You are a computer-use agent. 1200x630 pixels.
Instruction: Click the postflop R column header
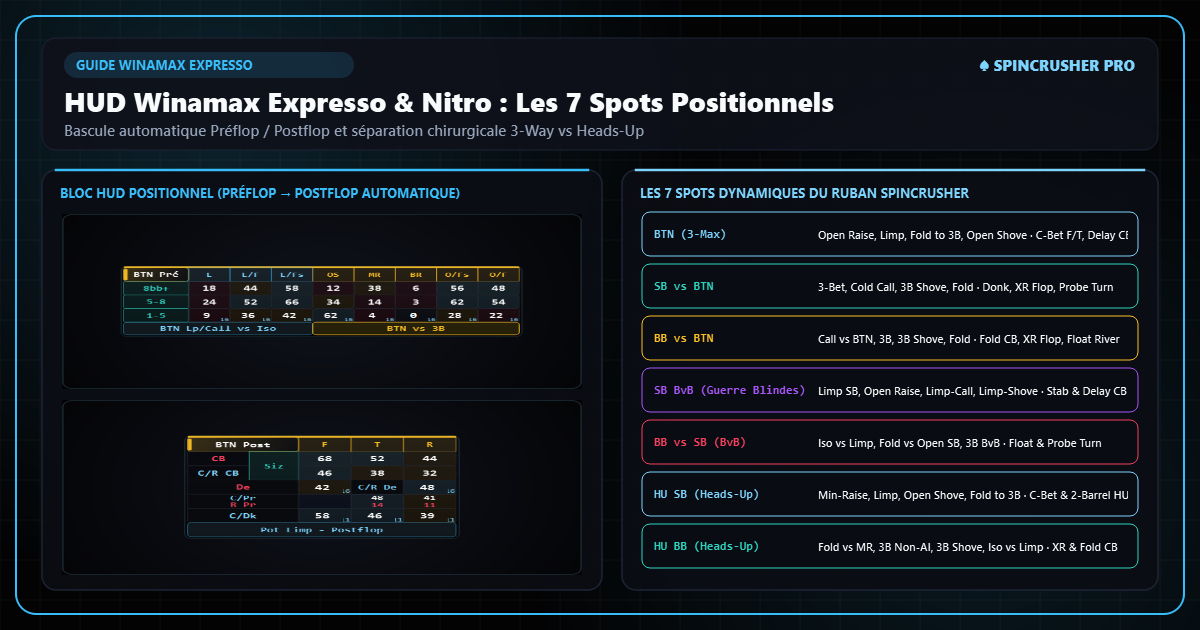click(x=430, y=445)
